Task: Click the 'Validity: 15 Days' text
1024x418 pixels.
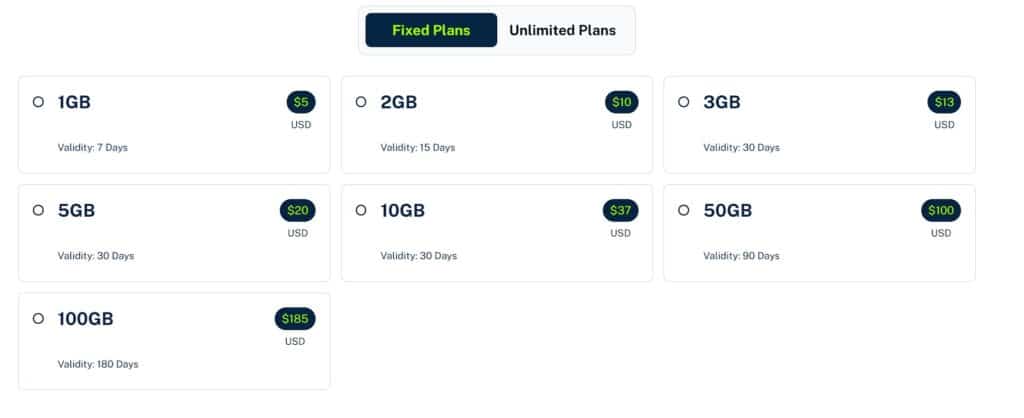Action: tap(418, 148)
